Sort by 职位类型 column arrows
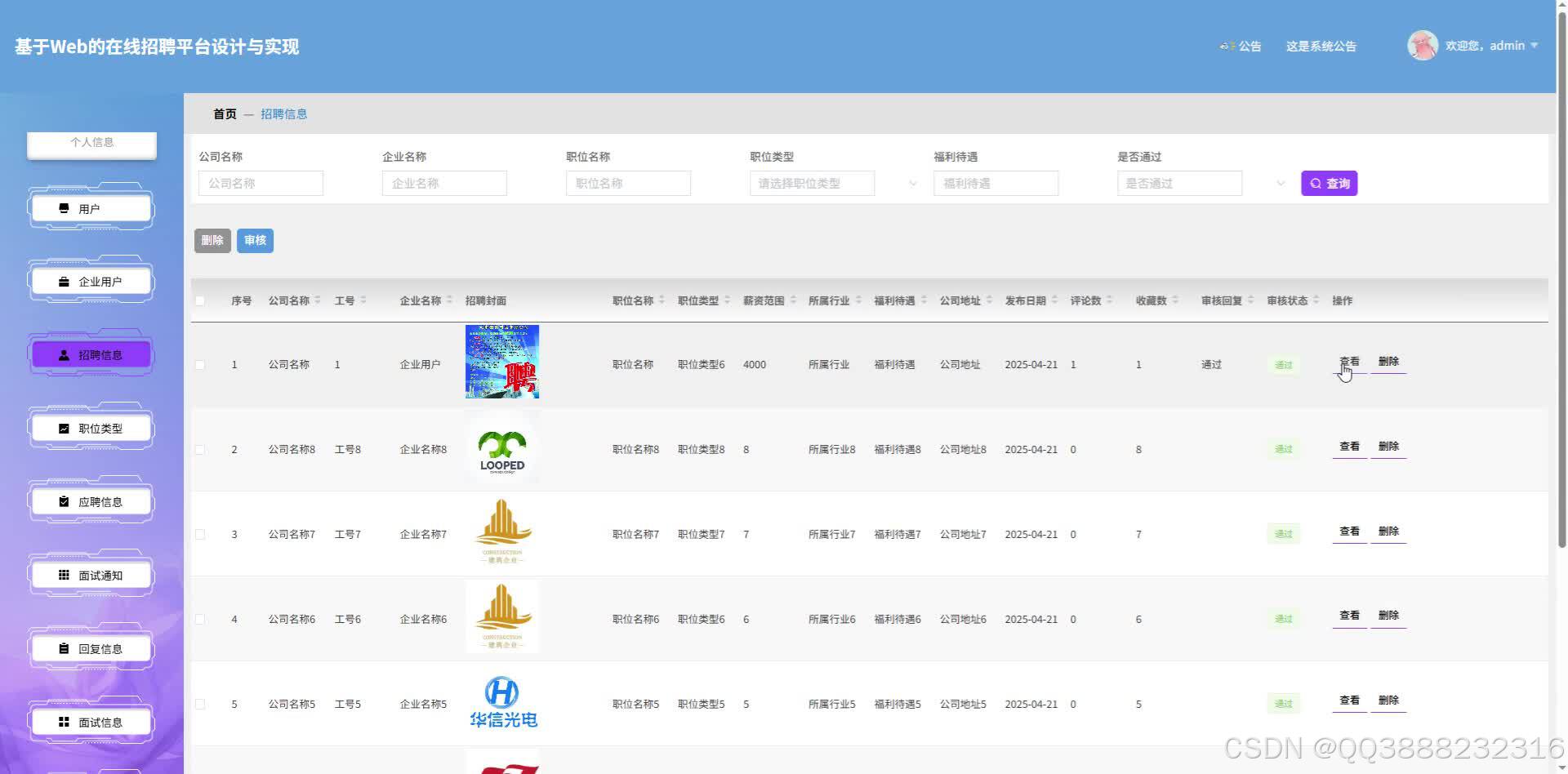 coord(728,300)
